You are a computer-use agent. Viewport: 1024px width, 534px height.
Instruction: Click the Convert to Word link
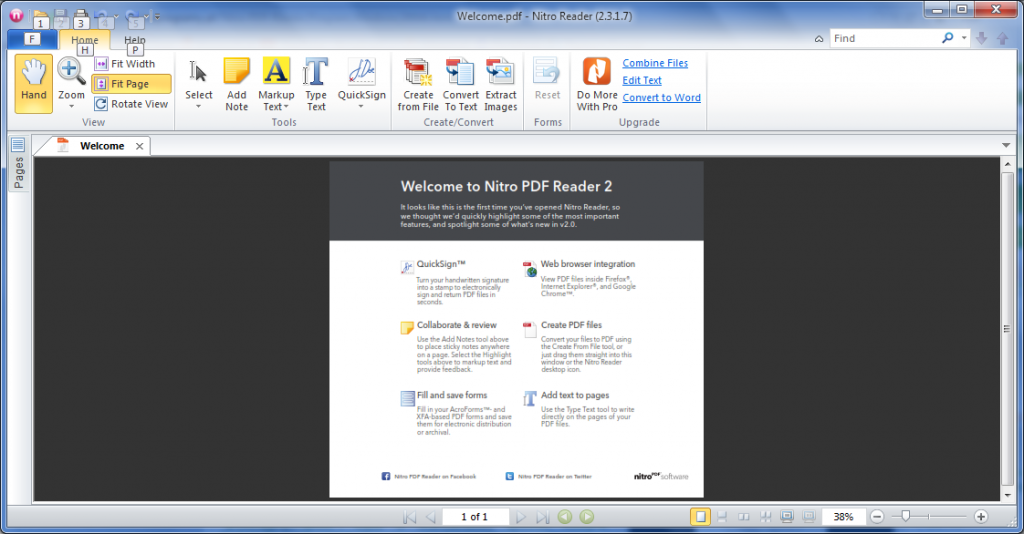[x=661, y=98]
